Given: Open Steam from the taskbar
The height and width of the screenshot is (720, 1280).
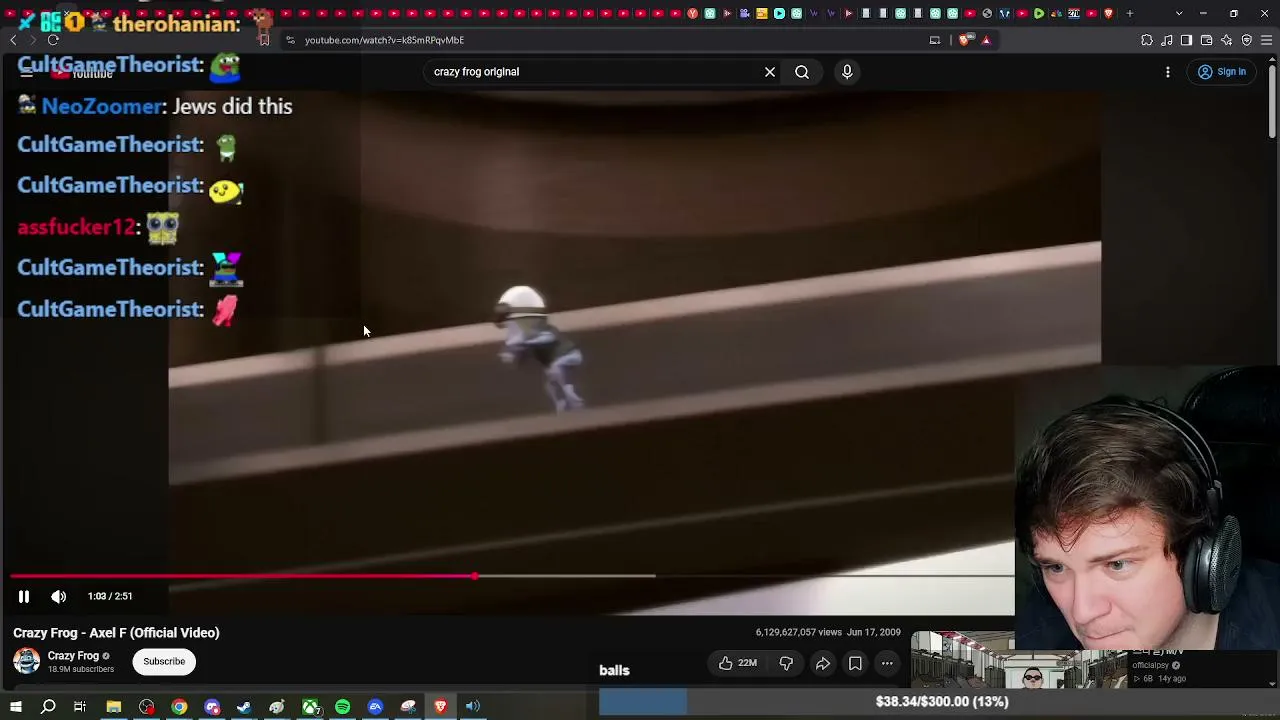Looking at the screenshot, I should pos(244,707).
